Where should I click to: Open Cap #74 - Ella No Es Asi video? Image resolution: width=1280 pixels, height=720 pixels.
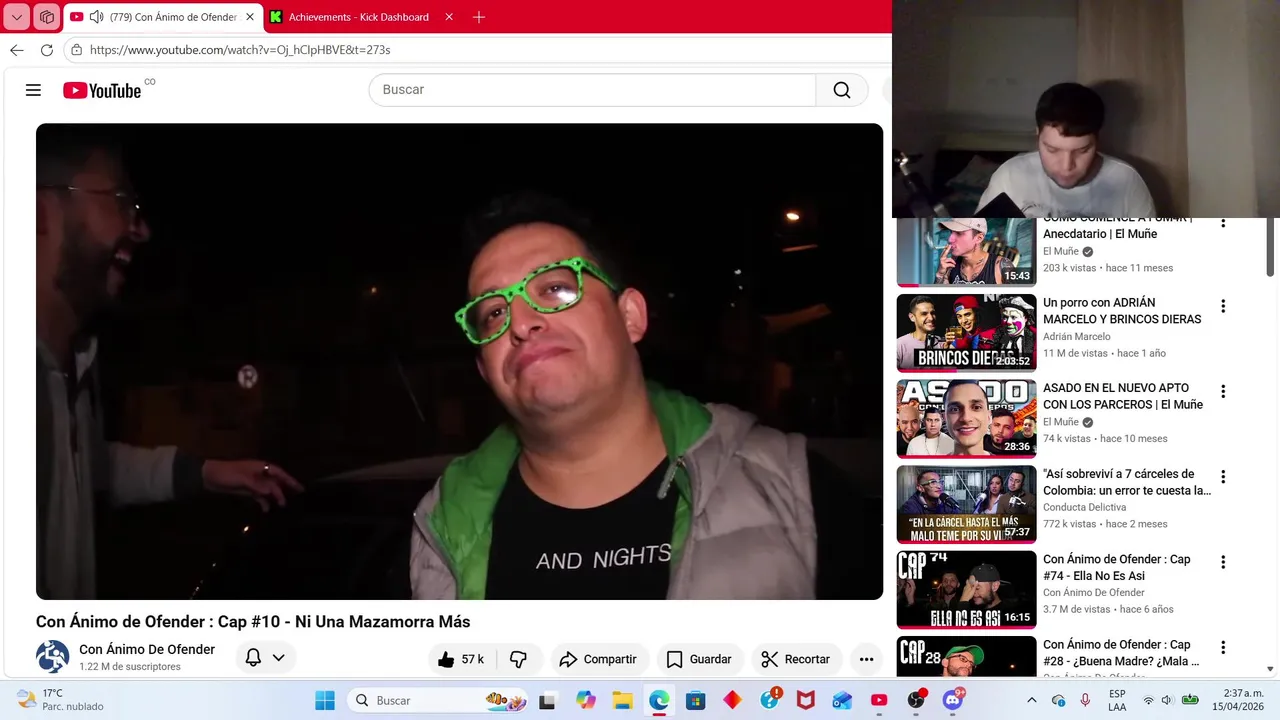pyautogui.click(x=1117, y=567)
